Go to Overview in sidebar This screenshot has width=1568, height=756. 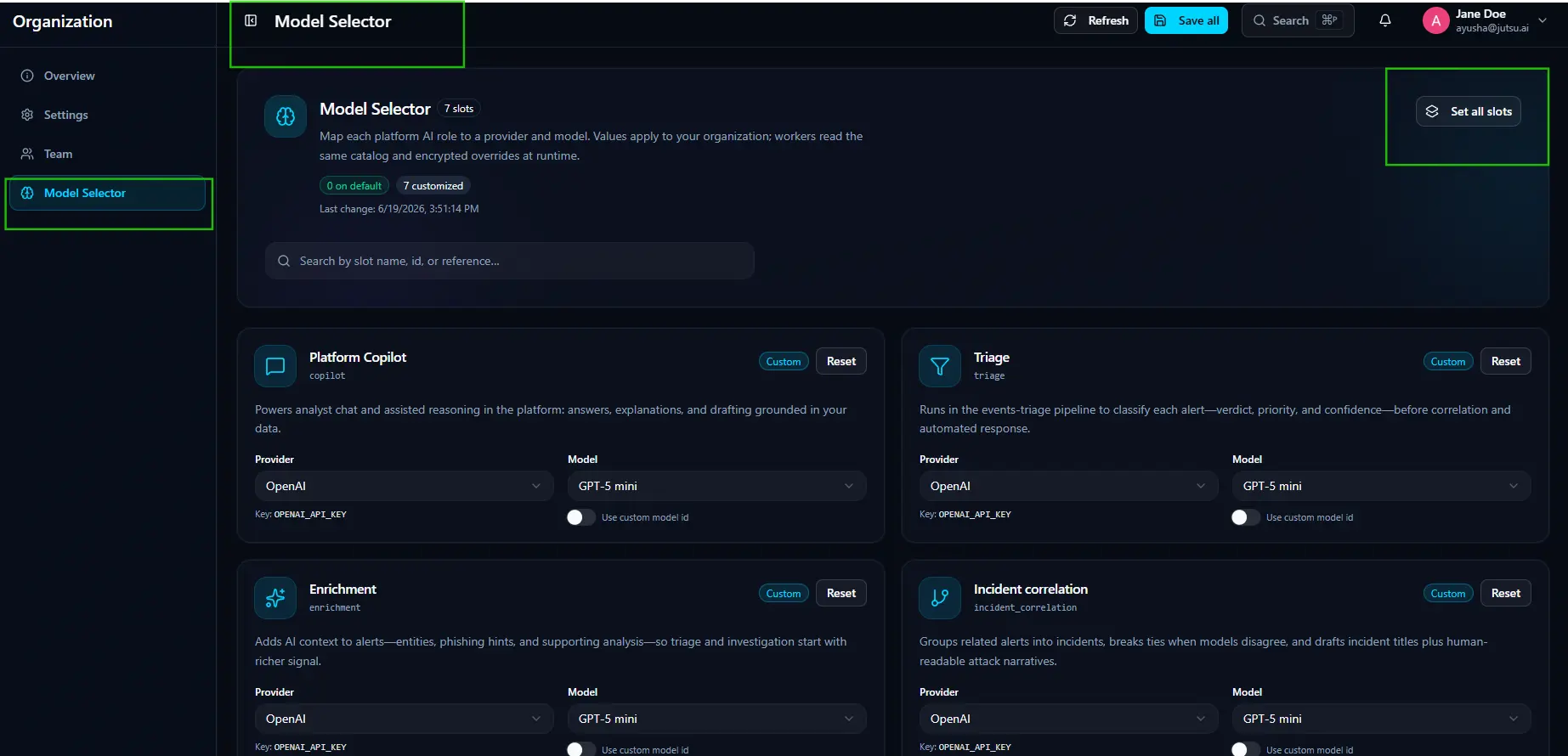(x=107, y=76)
